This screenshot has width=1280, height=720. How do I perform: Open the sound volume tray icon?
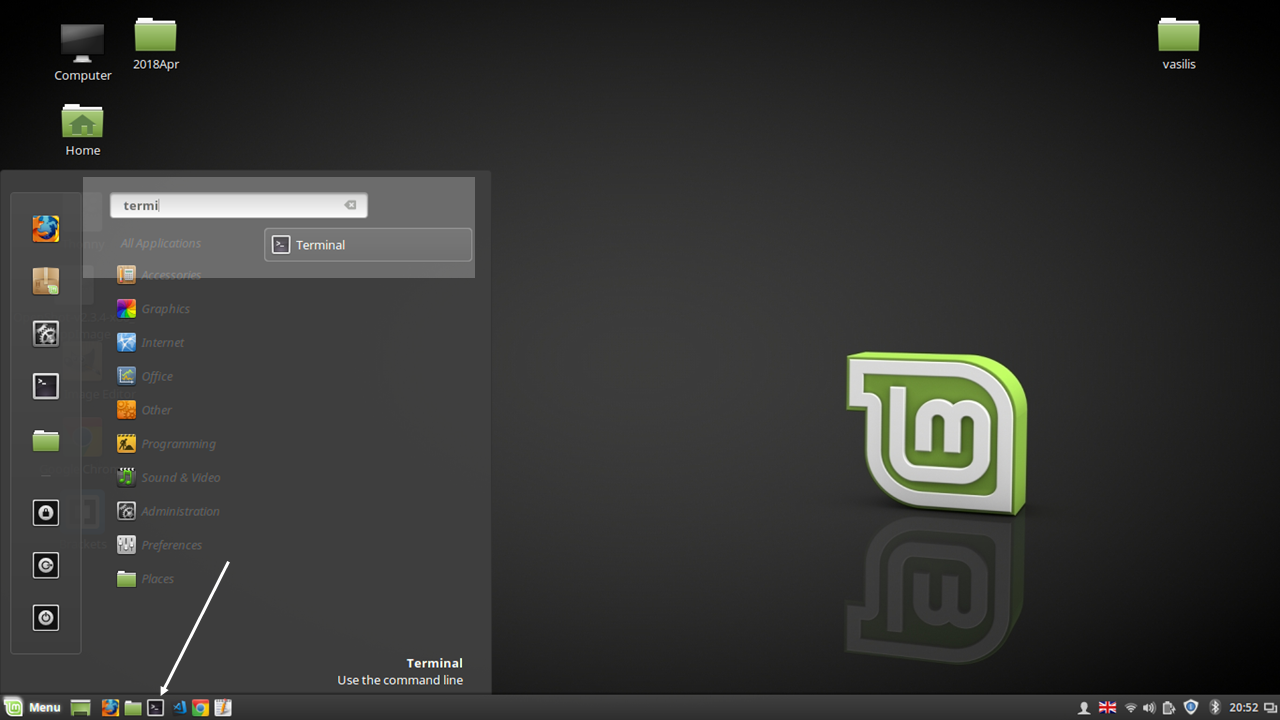click(x=1149, y=707)
